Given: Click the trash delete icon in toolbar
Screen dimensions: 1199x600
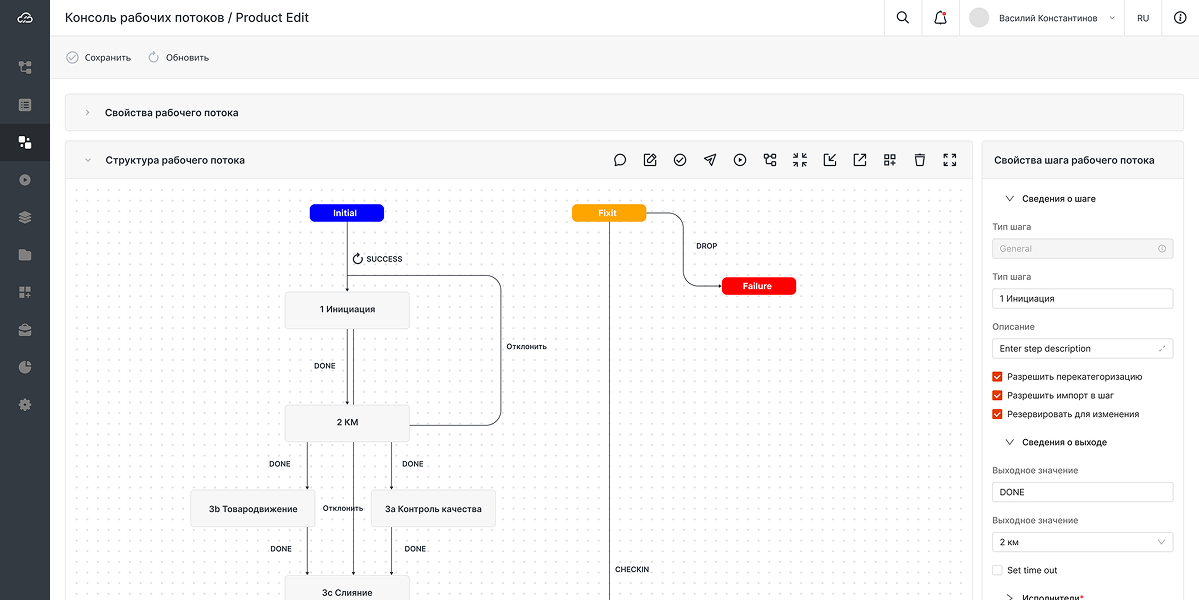Looking at the screenshot, I should (x=920, y=160).
